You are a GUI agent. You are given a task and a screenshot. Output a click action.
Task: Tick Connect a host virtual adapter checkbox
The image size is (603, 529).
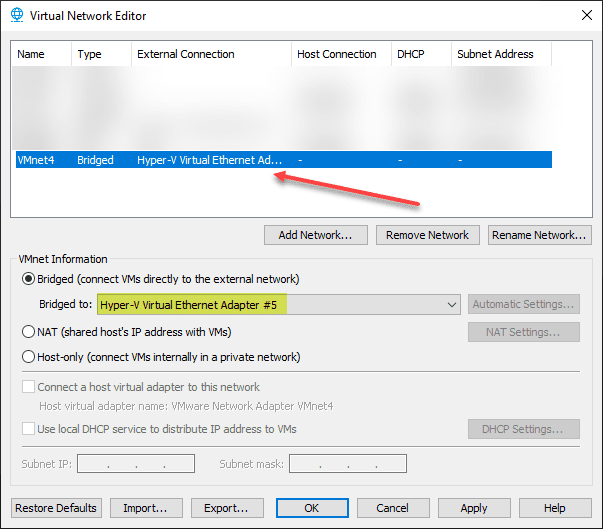28,387
